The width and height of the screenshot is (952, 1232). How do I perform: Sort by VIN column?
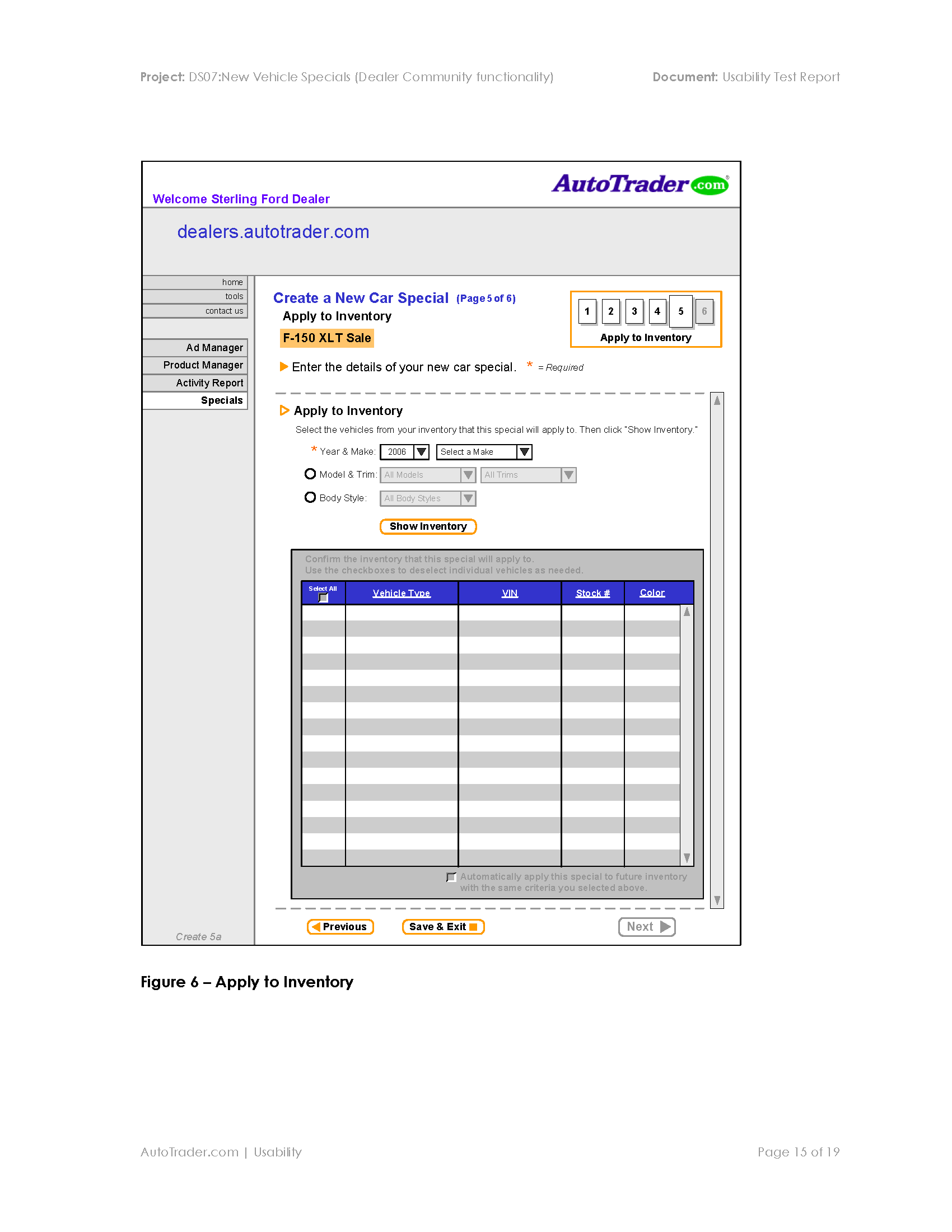tap(510, 593)
